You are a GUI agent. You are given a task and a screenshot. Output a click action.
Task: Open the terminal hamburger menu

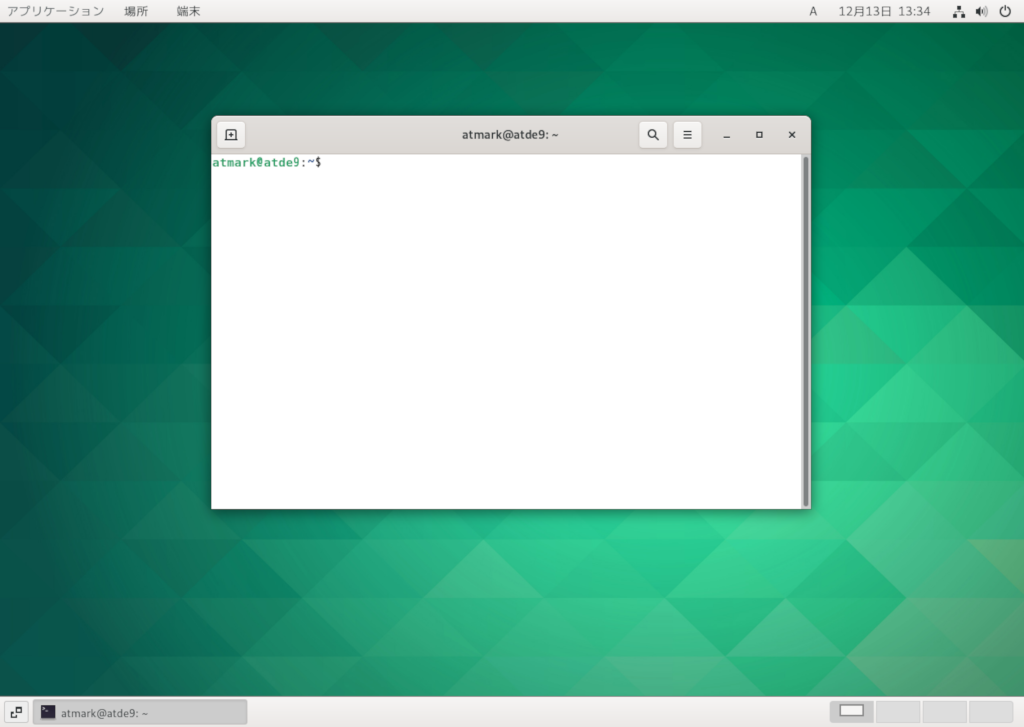pos(687,135)
